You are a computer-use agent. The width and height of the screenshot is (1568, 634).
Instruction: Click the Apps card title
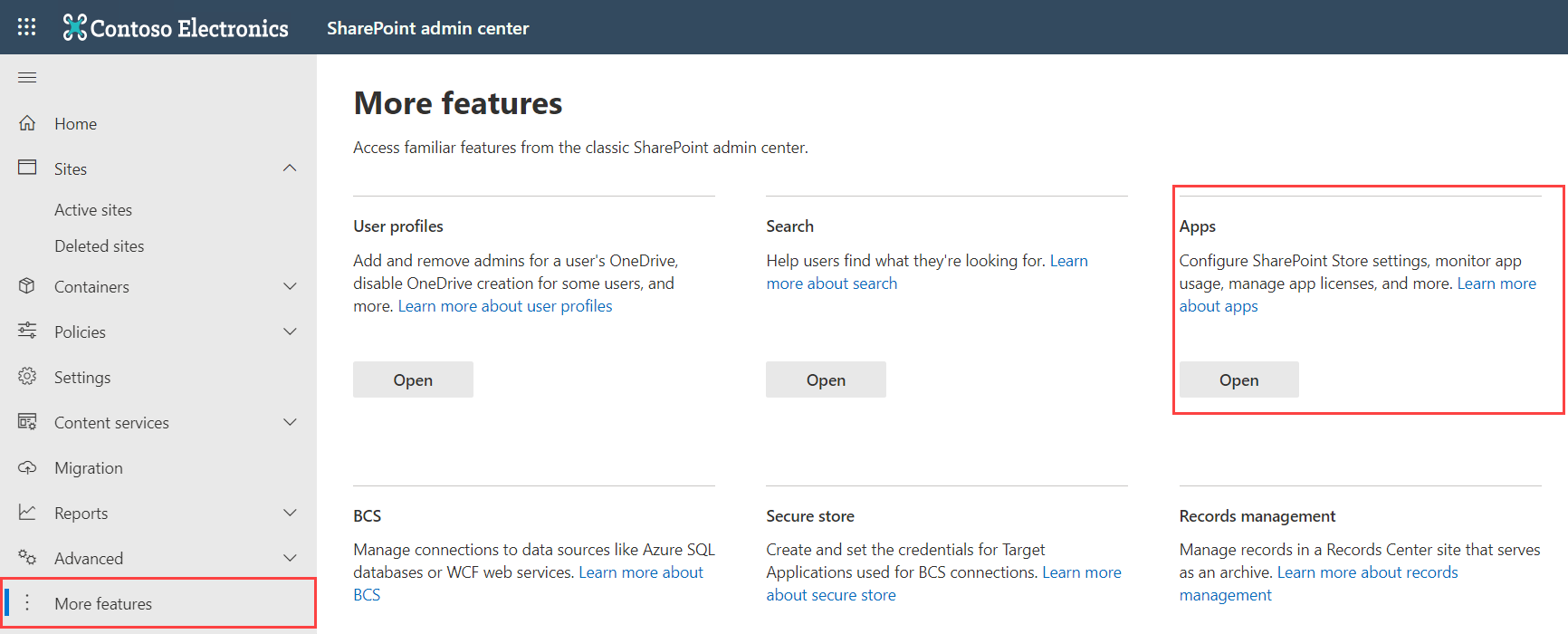1197,226
